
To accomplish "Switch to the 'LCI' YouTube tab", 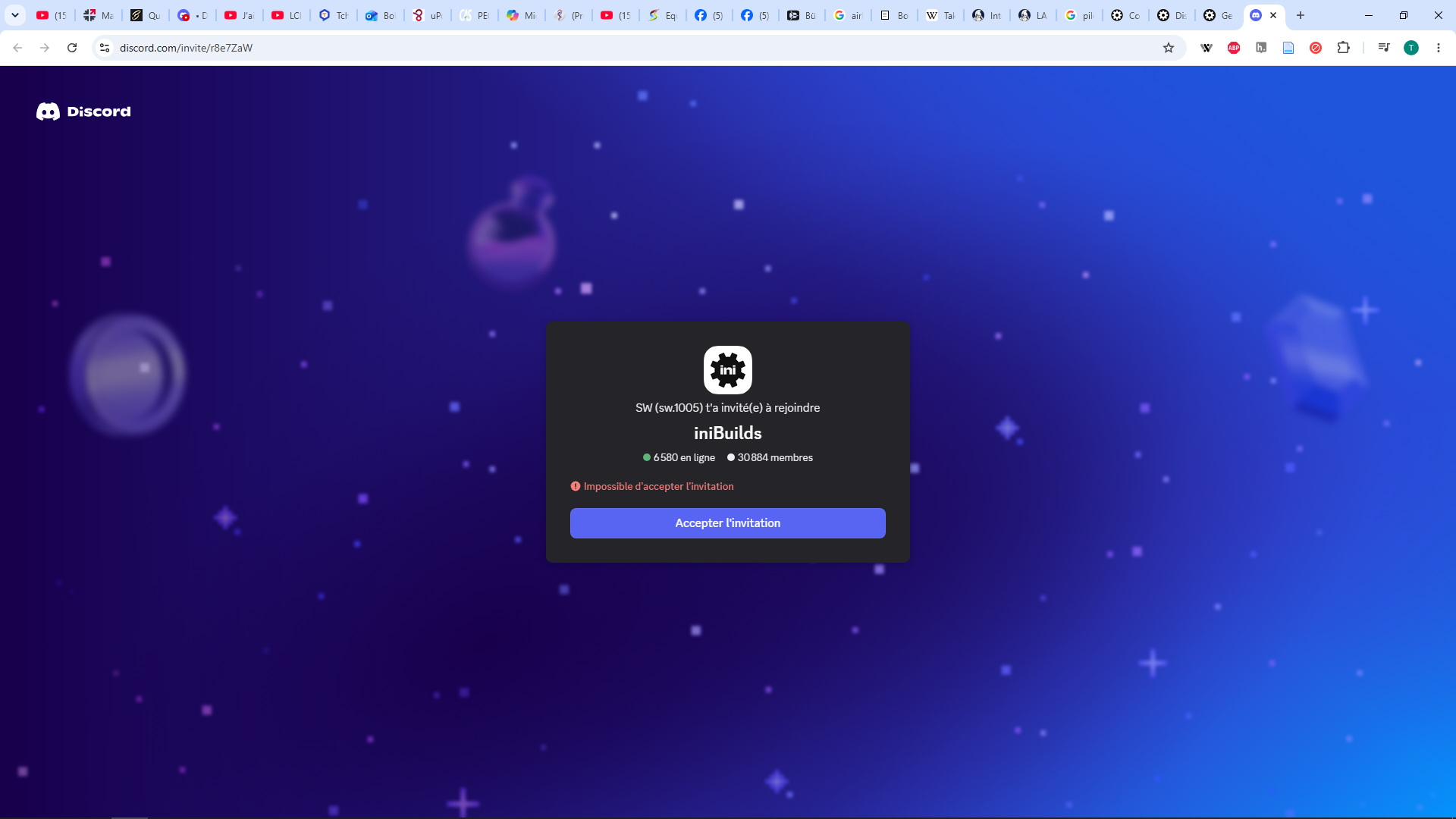I will click(x=287, y=15).
